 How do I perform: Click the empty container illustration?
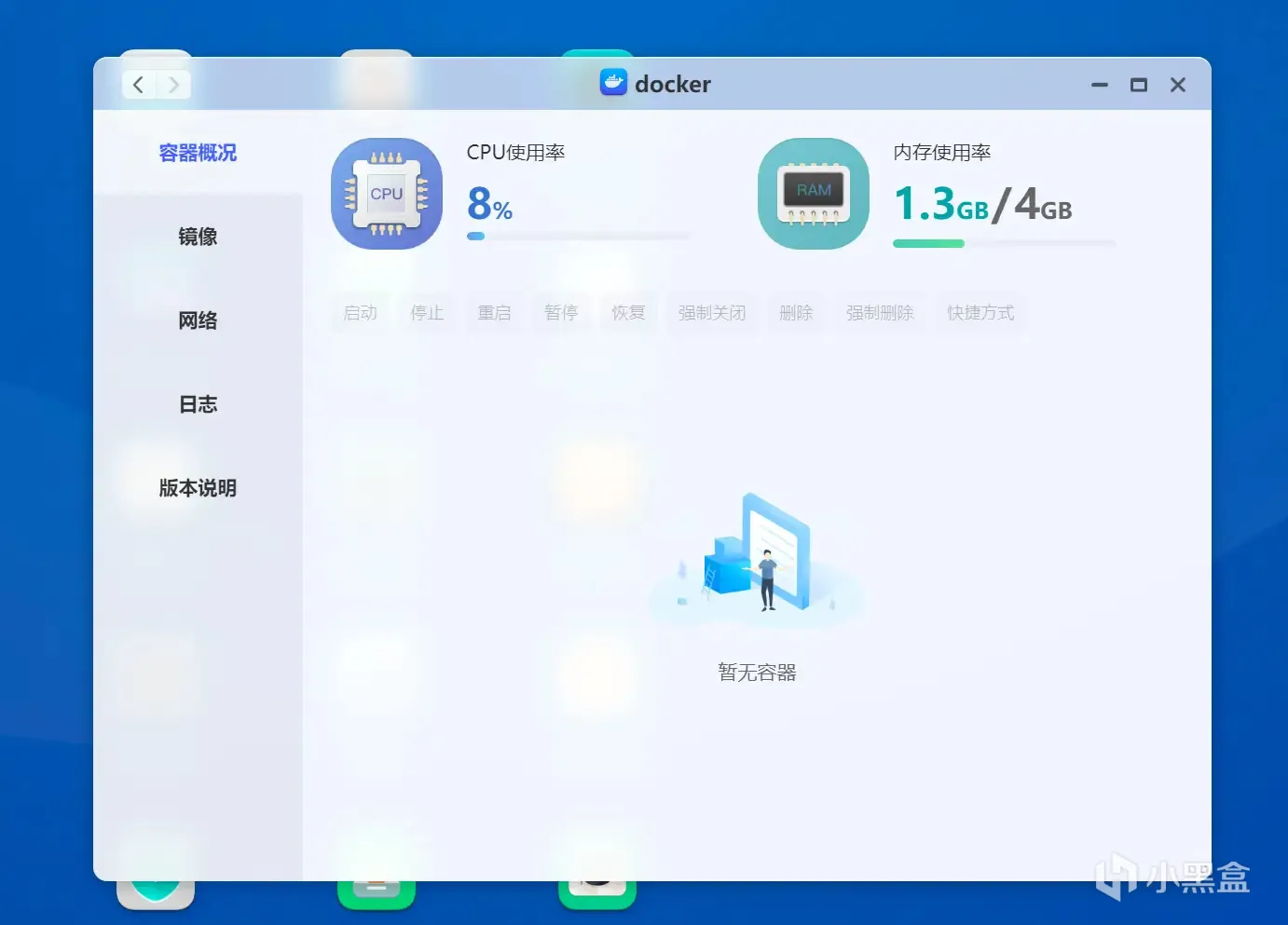point(757,559)
